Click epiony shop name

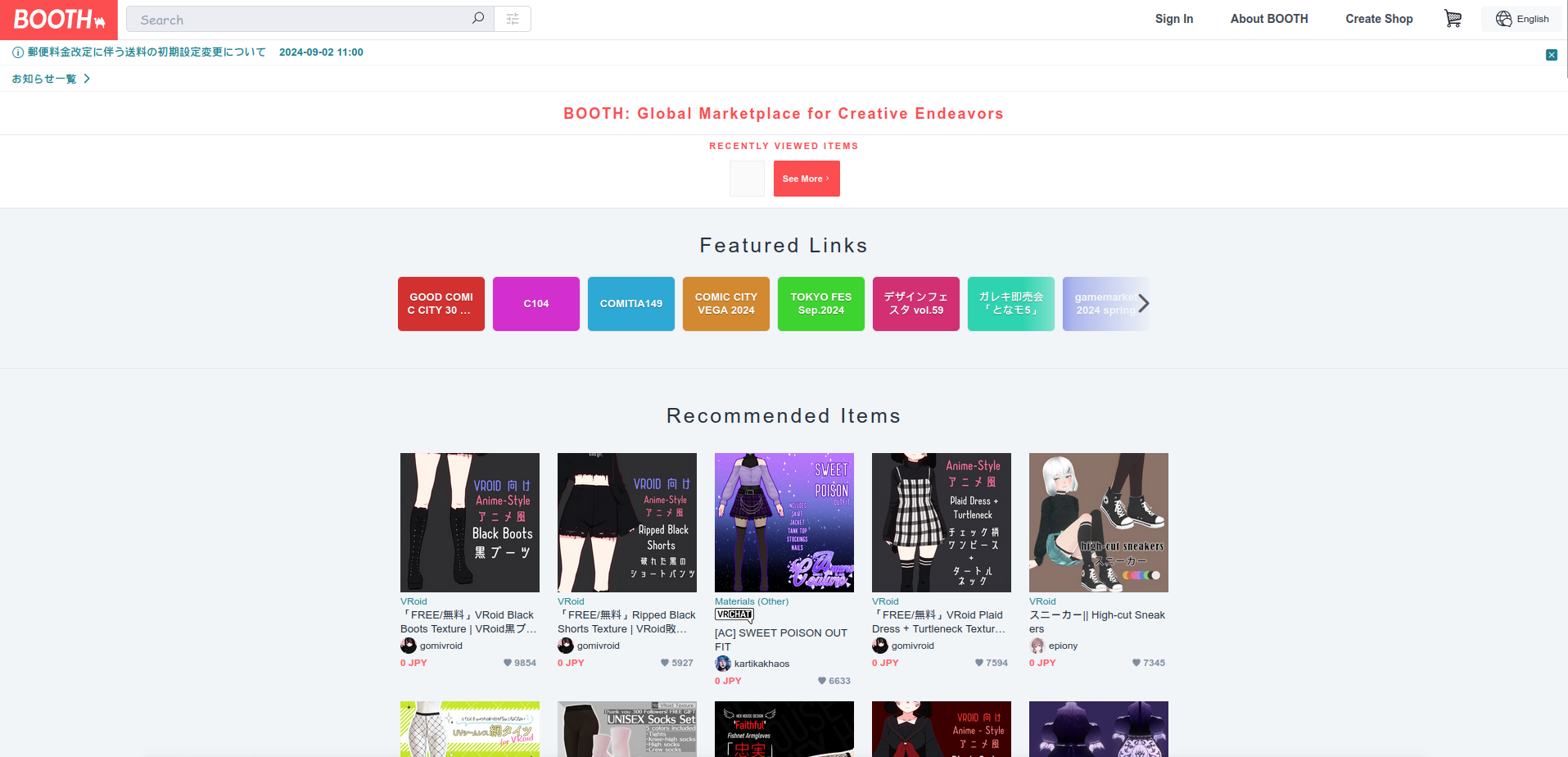tap(1063, 646)
